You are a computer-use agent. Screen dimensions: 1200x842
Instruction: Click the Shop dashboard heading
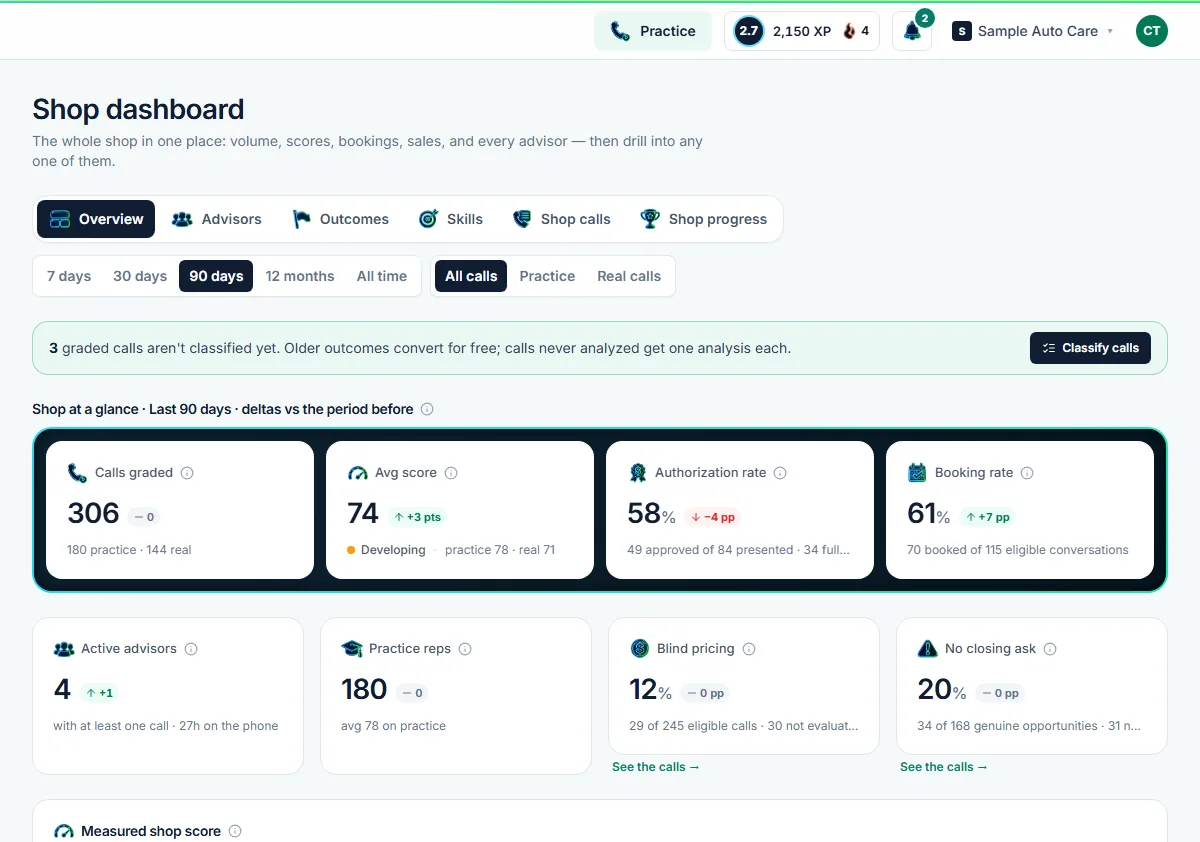(138, 109)
